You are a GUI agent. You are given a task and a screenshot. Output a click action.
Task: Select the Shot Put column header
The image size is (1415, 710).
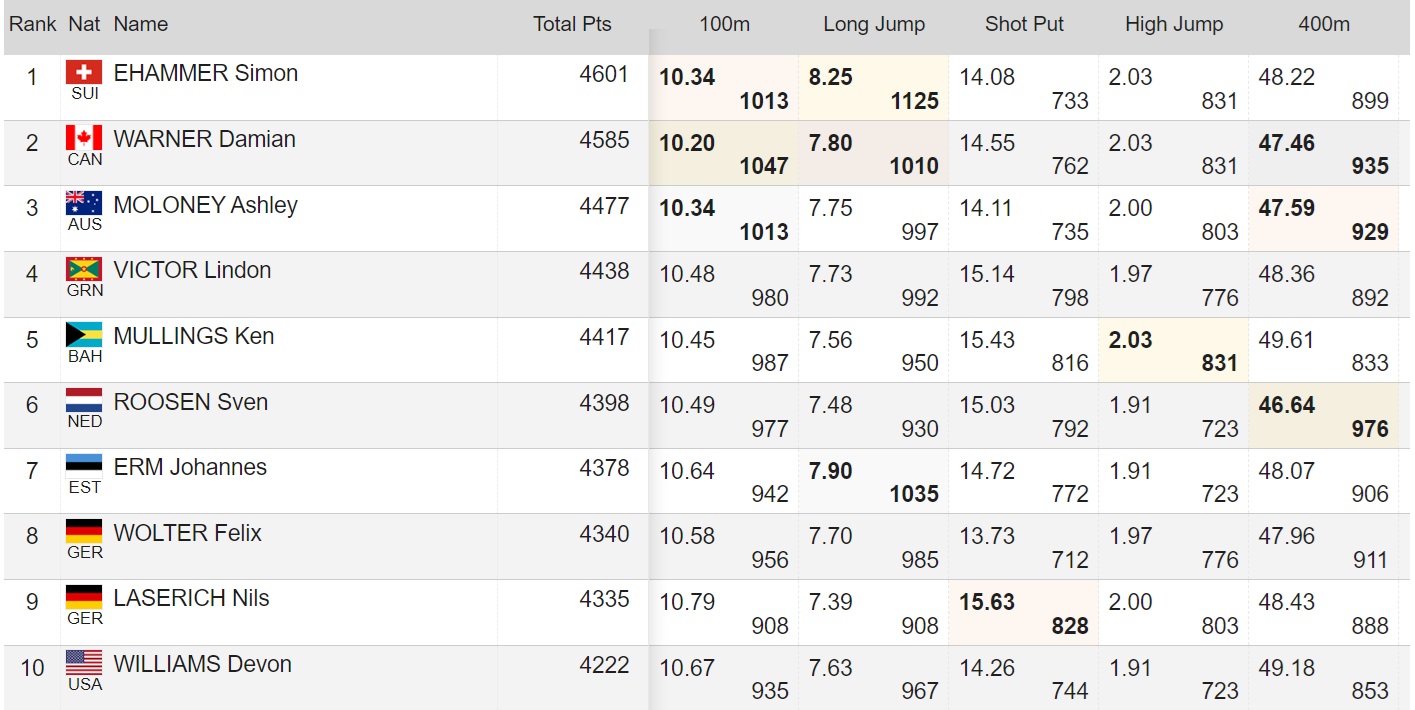(x=1024, y=24)
